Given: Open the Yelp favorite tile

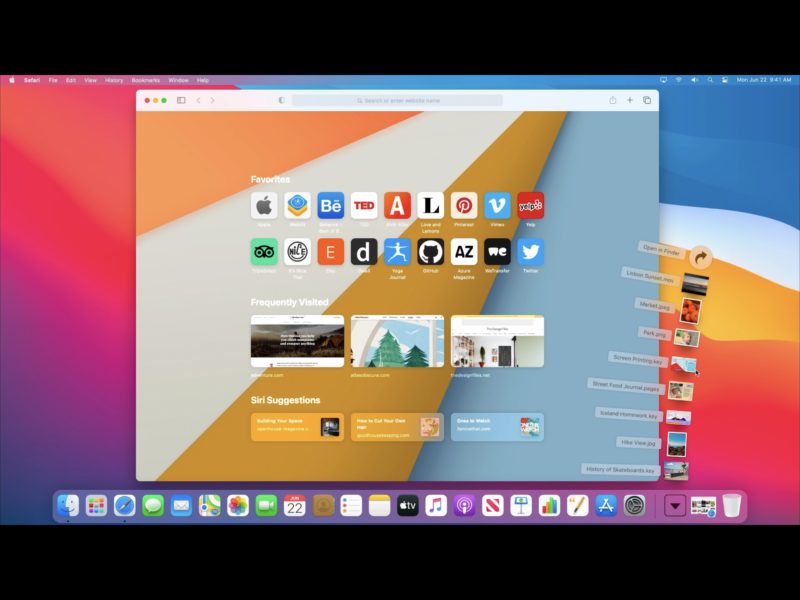Looking at the screenshot, I should coord(531,205).
